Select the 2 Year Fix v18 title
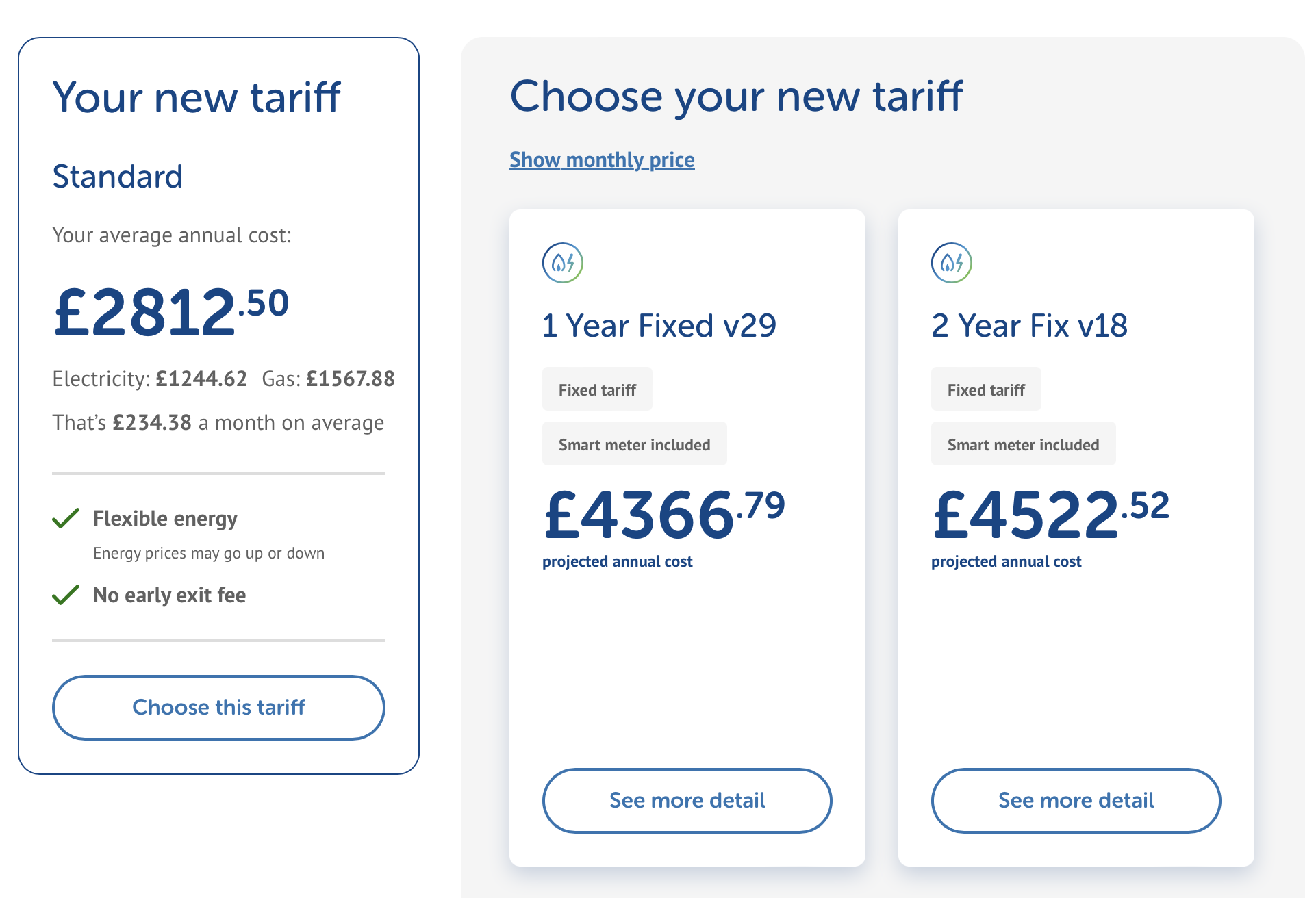Image resolution: width=1316 pixels, height=898 pixels. pyautogui.click(x=1029, y=325)
